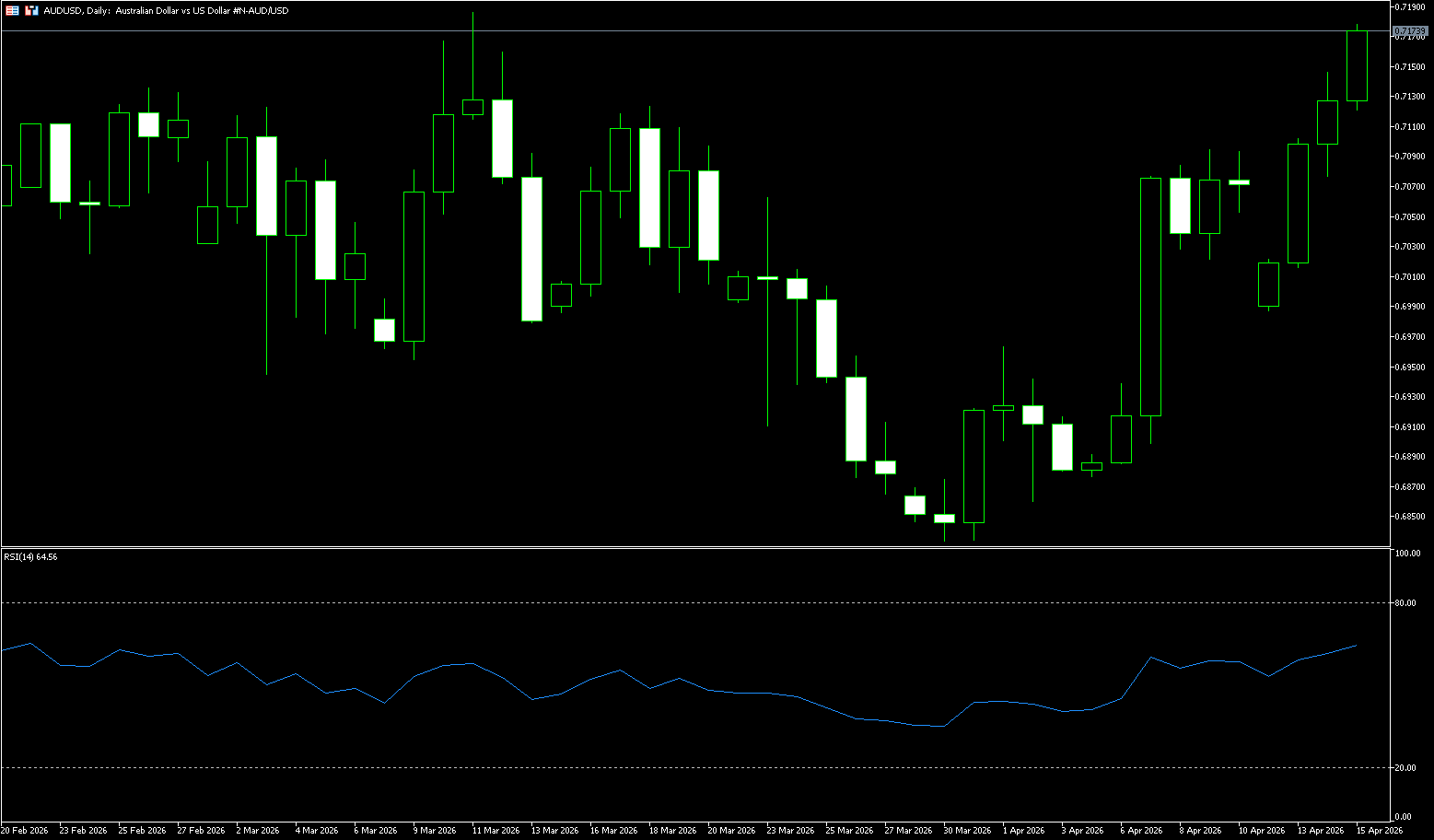Viewport: 1434px width, 840px height.
Task: Click the RSI 20.00 level label
Action: click(x=1405, y=767)
